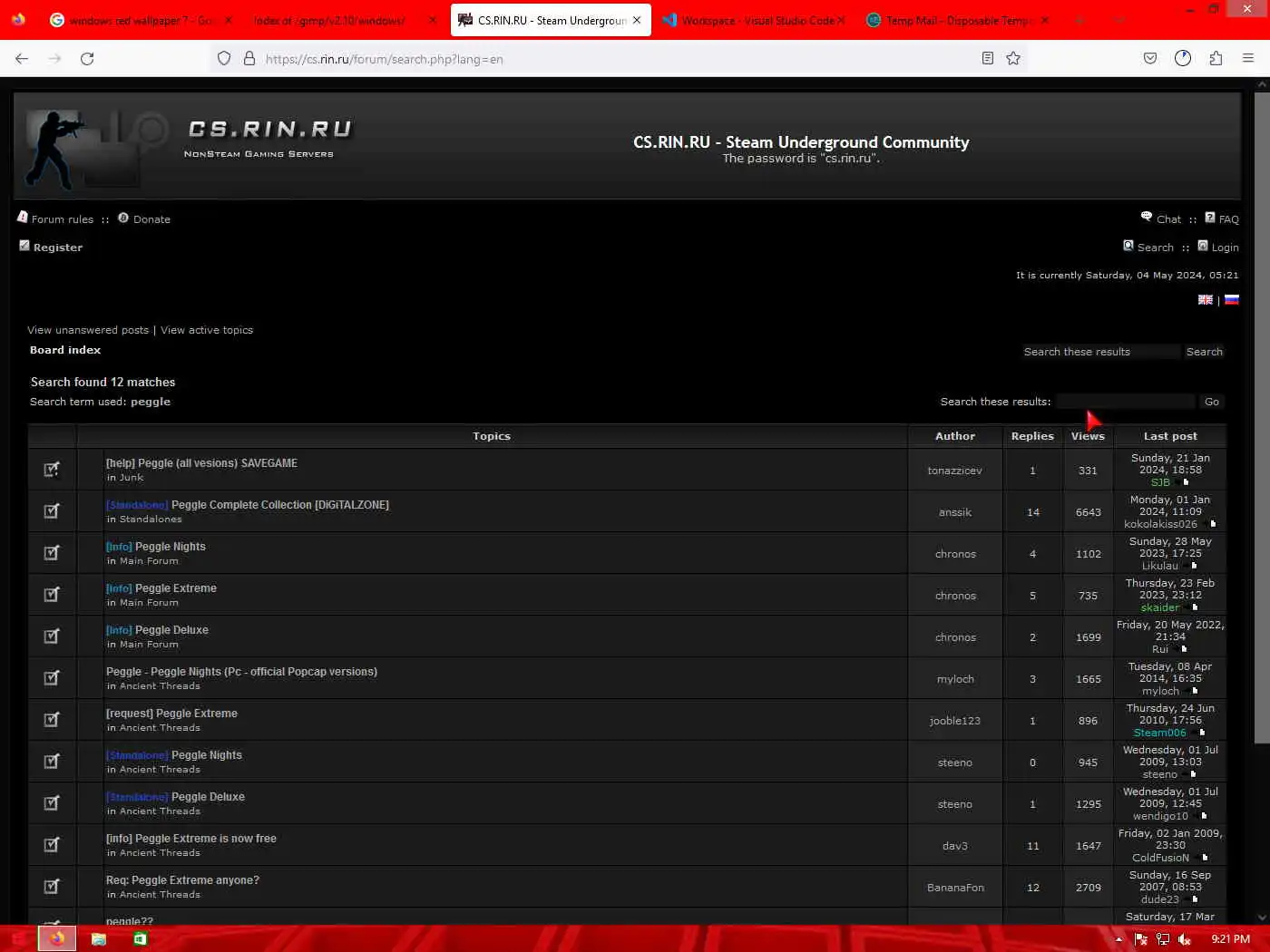Show hidden tray icons arrow
The height and width of the screenshot is (952, 1270).
click(x=1119, y=939)
